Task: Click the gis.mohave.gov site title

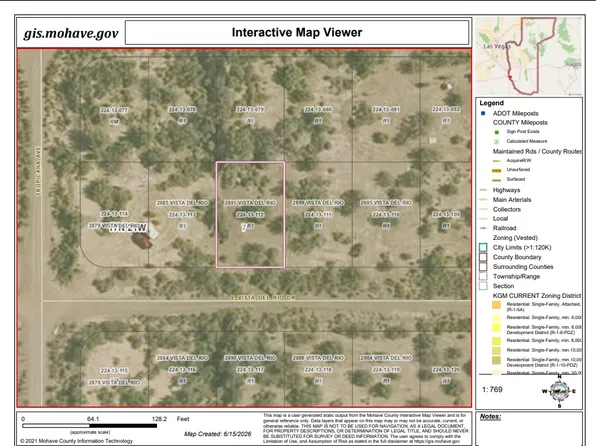Action: pos(71,33)
